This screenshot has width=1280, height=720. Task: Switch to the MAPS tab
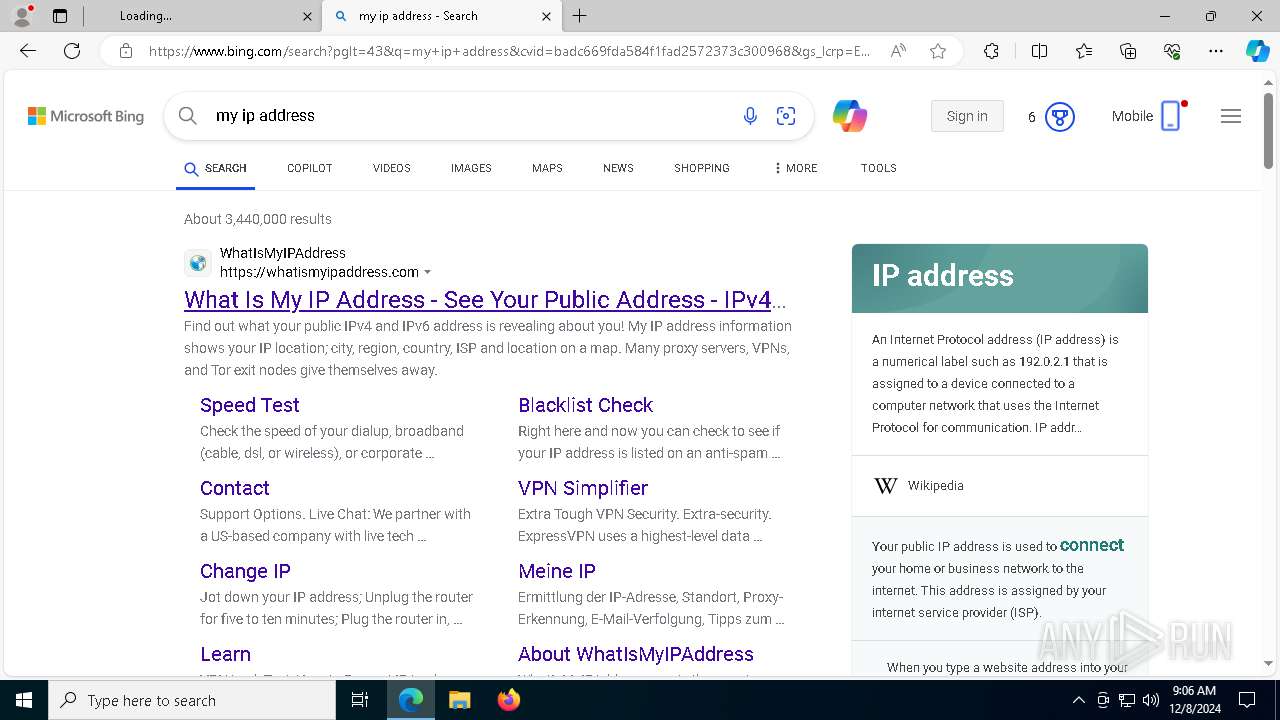click(547, 168)
